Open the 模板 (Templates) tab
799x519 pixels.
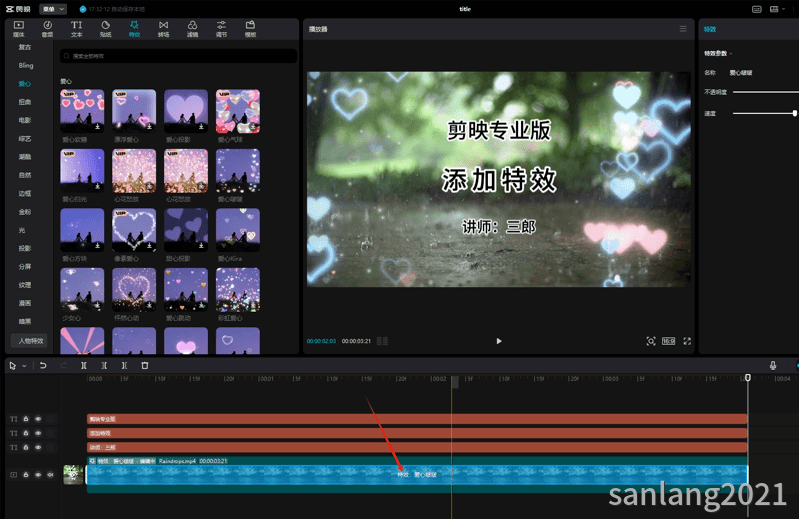[250, 29]
